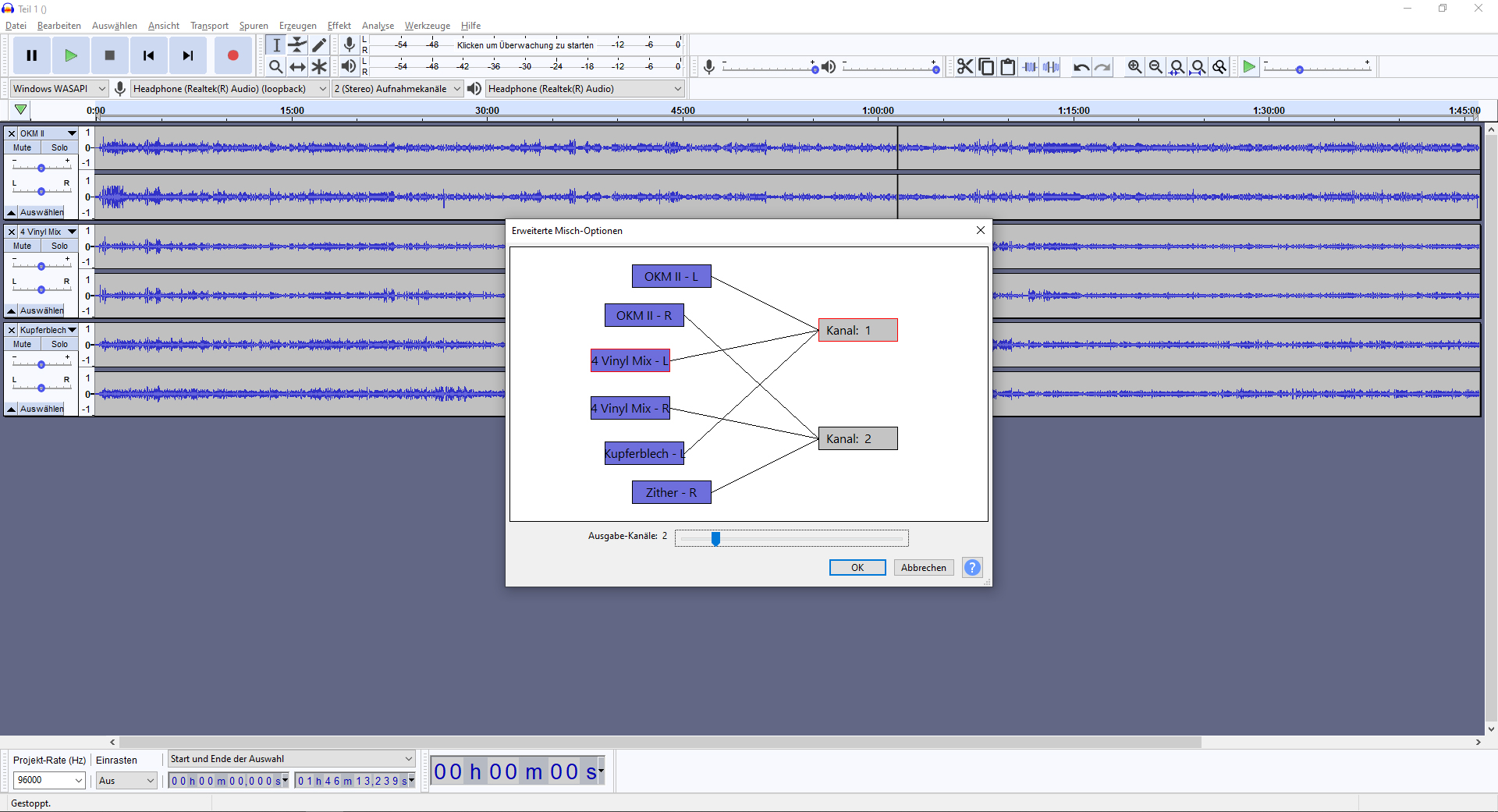Screen dimensions: 1498x812
Task: Click the Skip to Start button
Action: (x=148, y=55)
